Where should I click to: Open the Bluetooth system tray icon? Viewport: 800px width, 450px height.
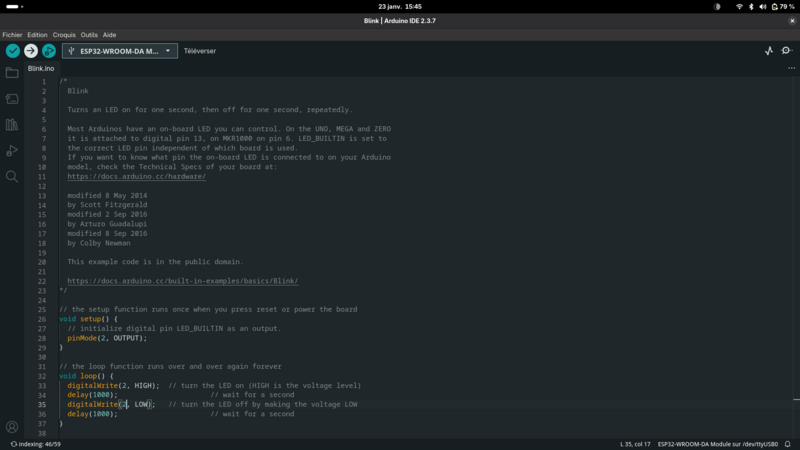[751, 7]
